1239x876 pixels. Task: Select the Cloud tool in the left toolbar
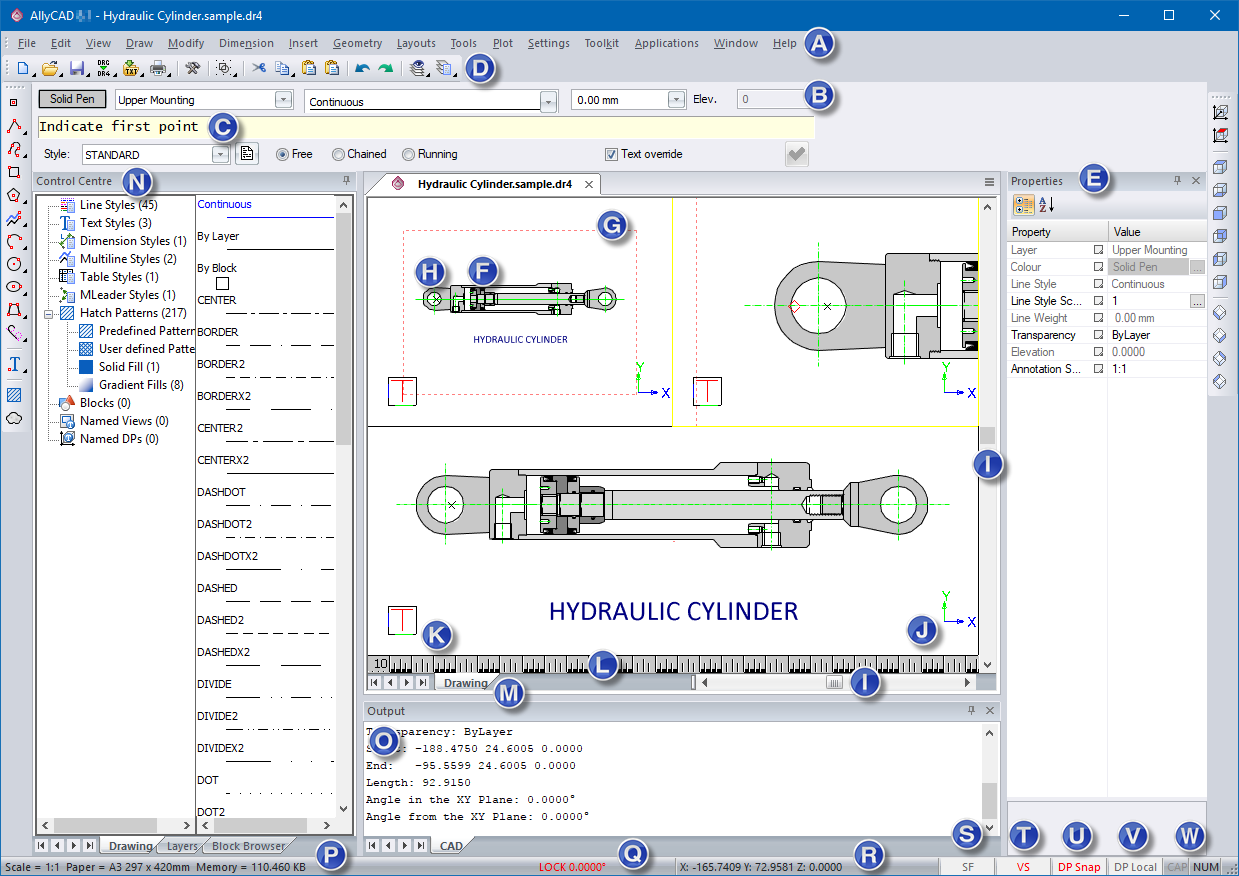(14, 418)
